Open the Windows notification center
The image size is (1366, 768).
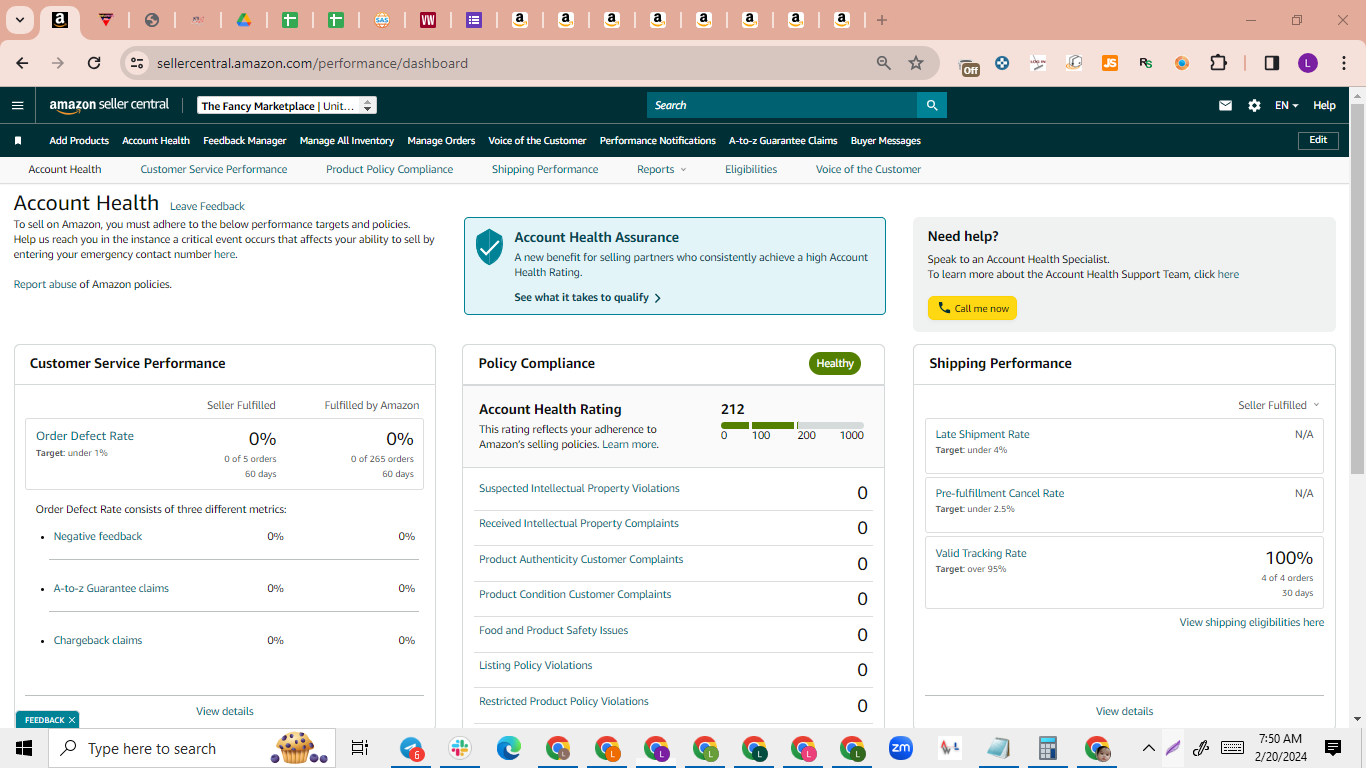click(1333, 748)
